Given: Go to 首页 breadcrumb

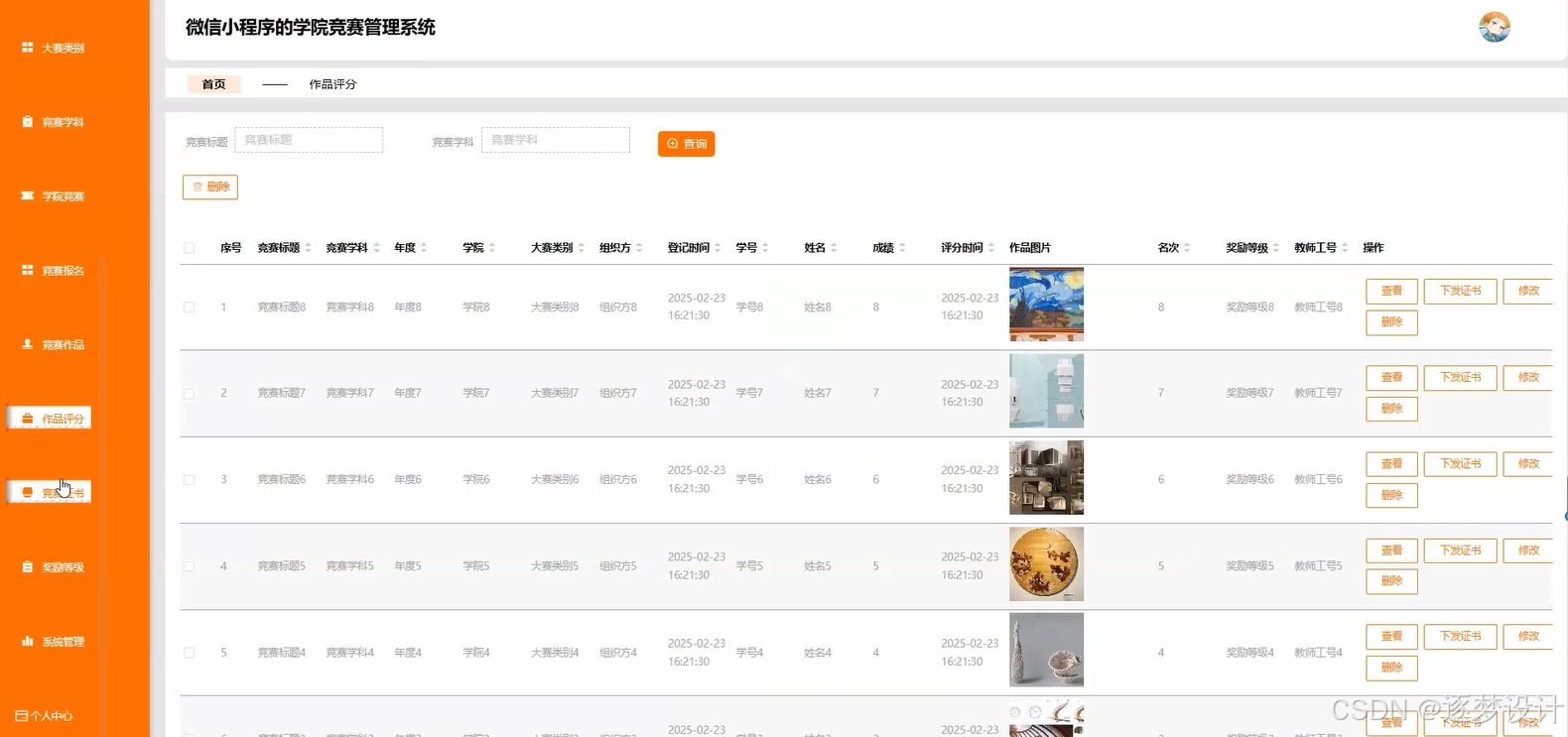Looking at the screenshot, I should click(213, 84).
